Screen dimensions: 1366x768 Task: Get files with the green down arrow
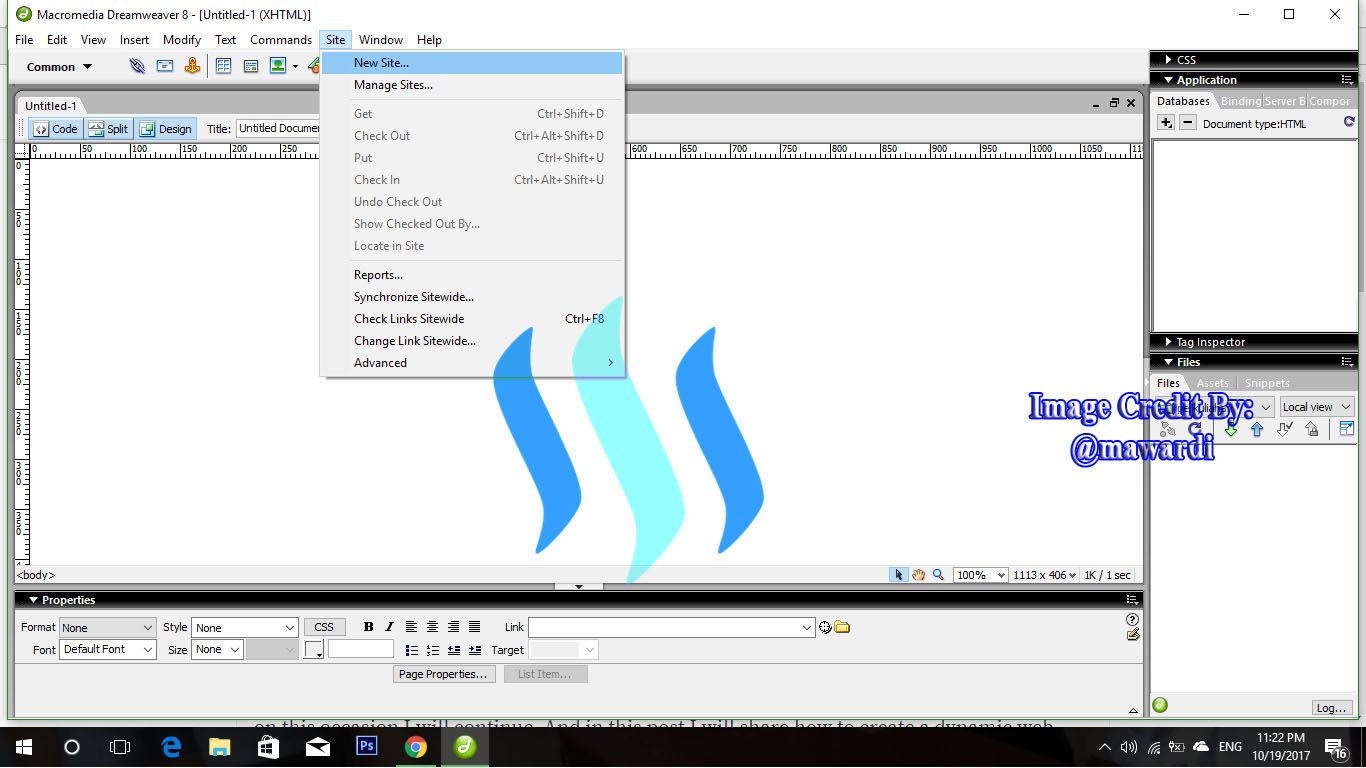click(1231, 429)
